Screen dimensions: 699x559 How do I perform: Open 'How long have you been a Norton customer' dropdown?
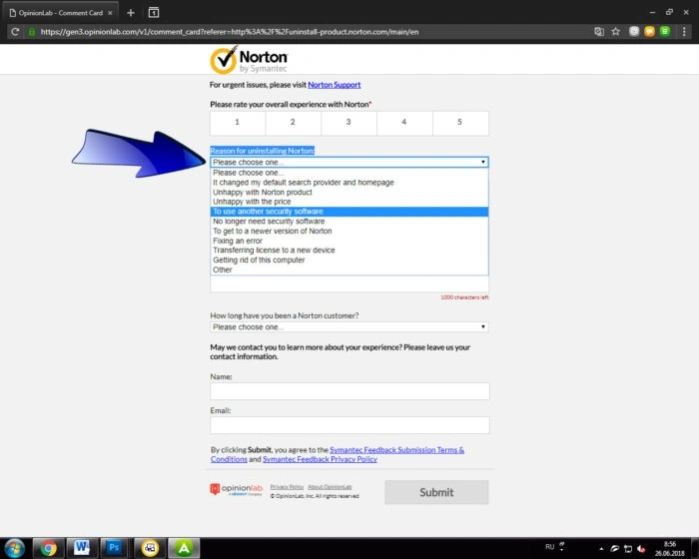tap(349, 327)
